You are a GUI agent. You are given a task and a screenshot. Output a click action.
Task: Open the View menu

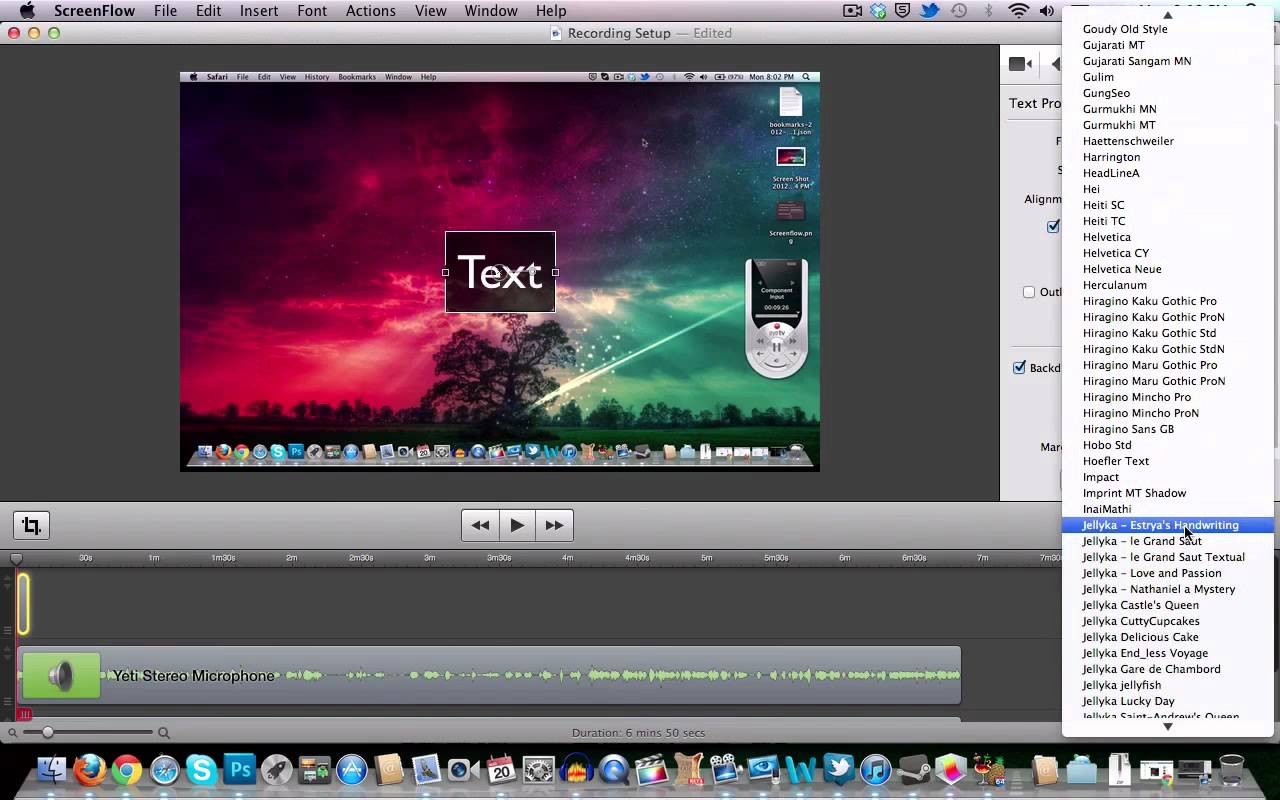431,11
